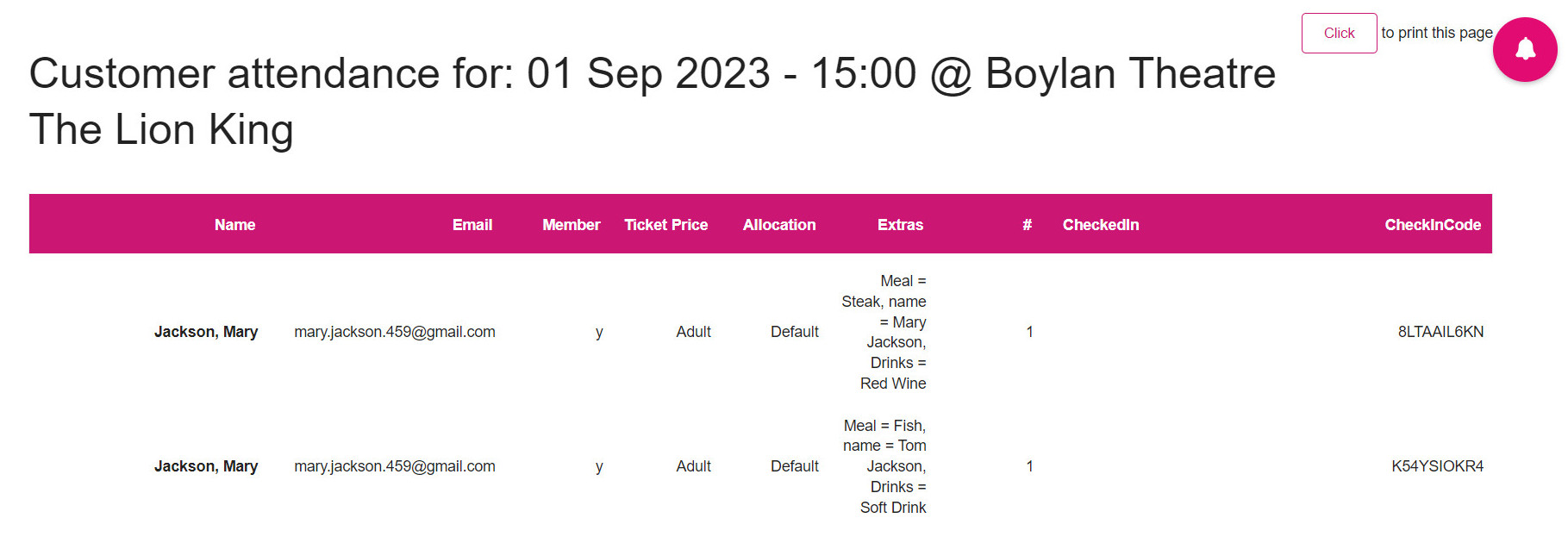Screen dimensions: 1568x543
Task: Open Mary Jackson's email address in the first row
Action: (395, 331)
